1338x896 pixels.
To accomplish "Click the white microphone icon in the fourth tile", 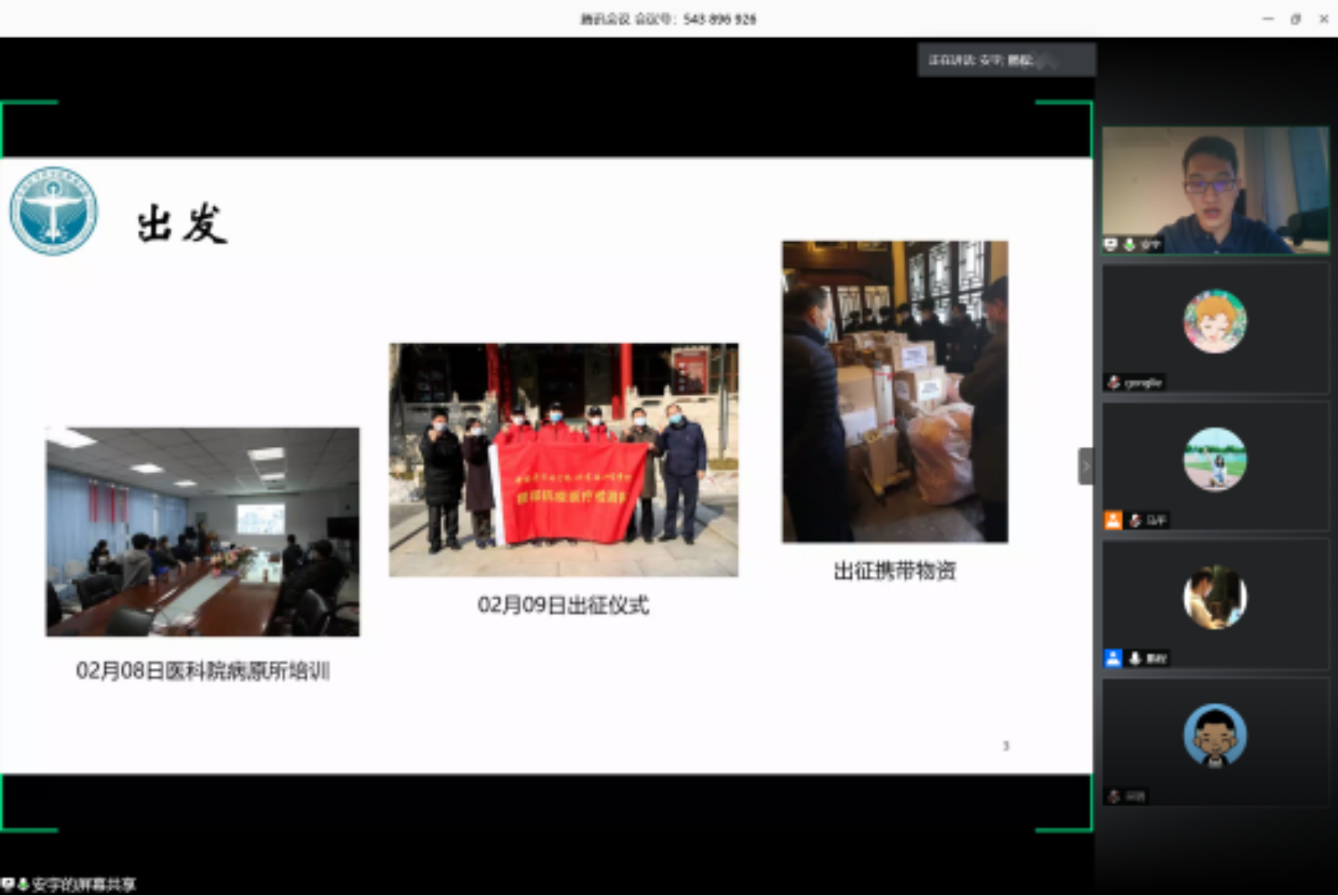I will point(1136,658).
